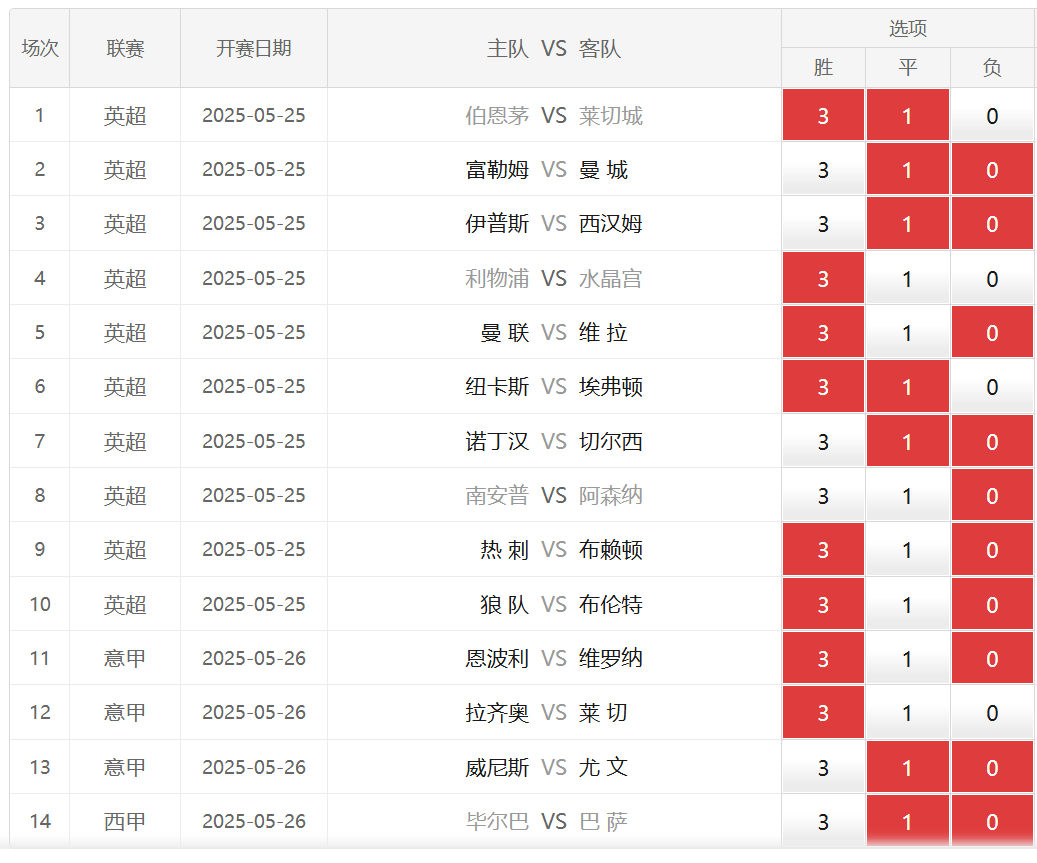Click home team name 纽卡斯
1037x863 pixels.
pyautogui.click(x=497, y=387)
